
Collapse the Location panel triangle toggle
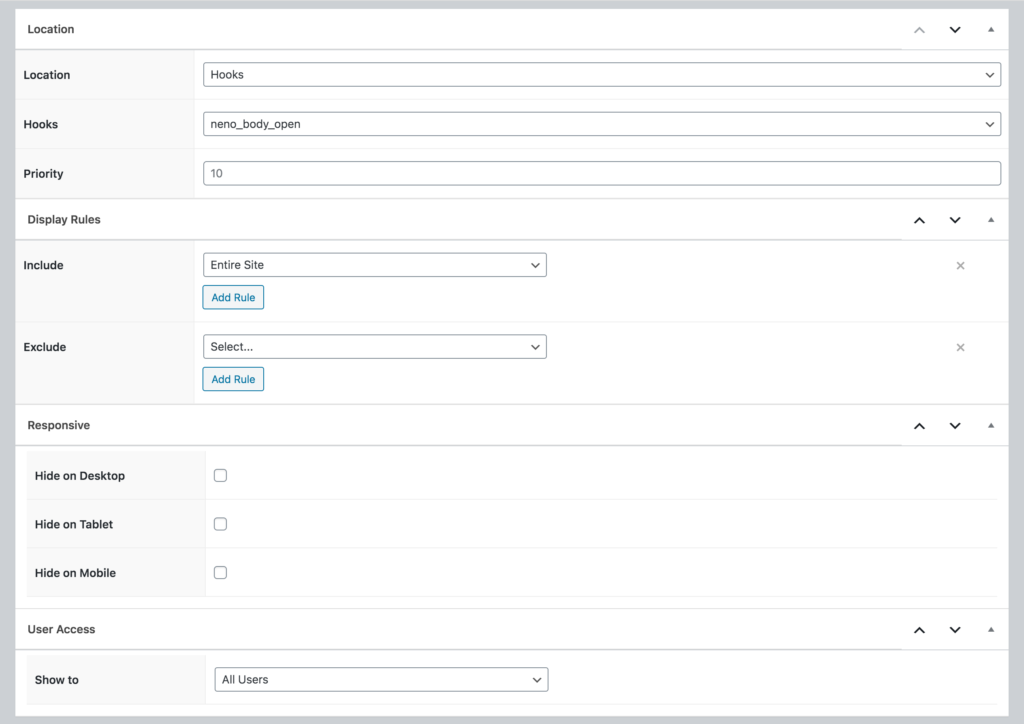(x=991, y=29)
